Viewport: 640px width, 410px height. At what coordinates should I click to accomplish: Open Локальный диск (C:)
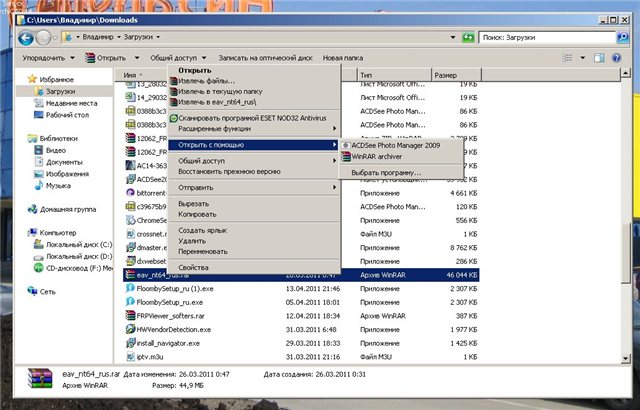[x=79, y=245]
